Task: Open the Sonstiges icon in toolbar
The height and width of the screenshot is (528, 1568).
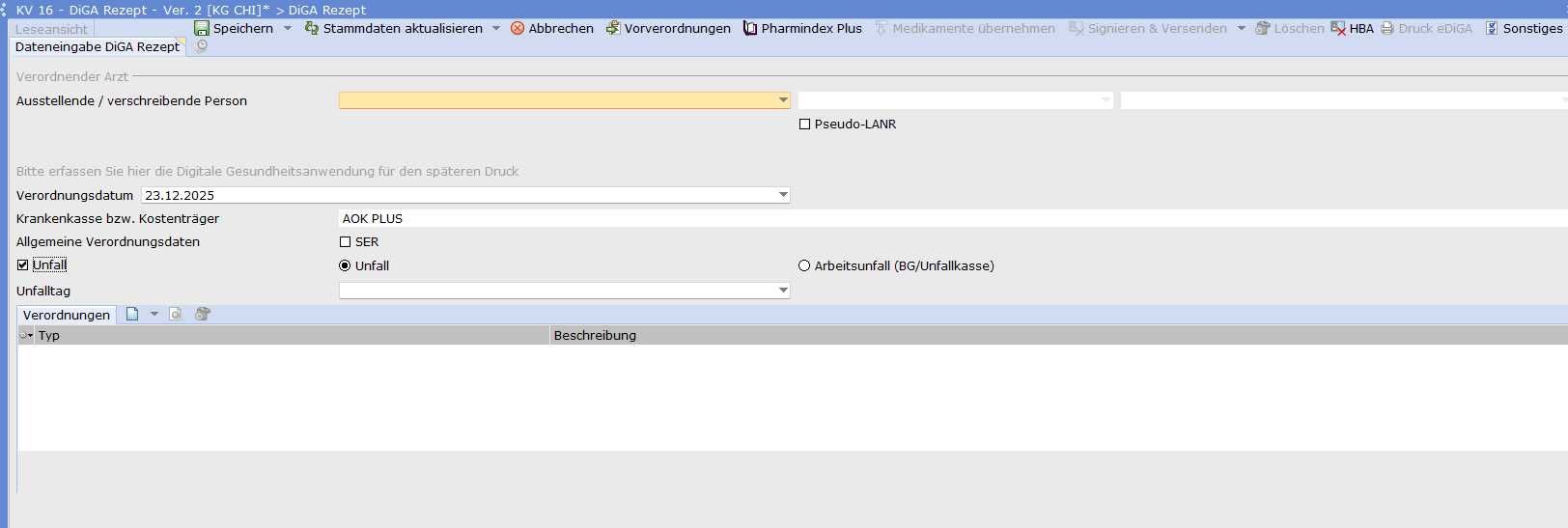Action: pos(1492,28)
